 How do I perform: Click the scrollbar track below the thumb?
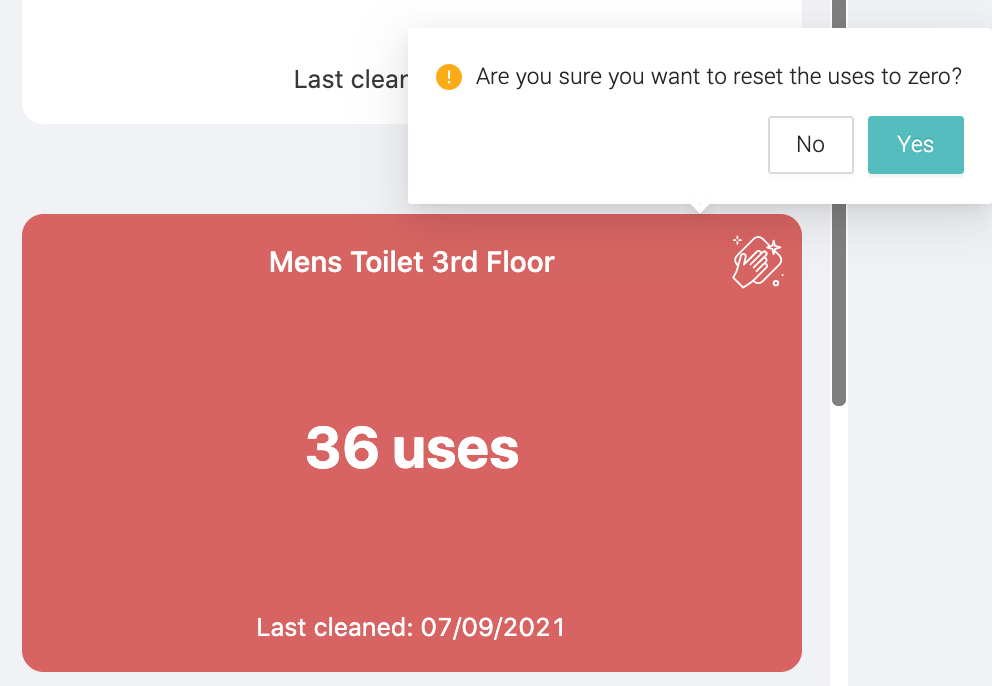(839, 544)
